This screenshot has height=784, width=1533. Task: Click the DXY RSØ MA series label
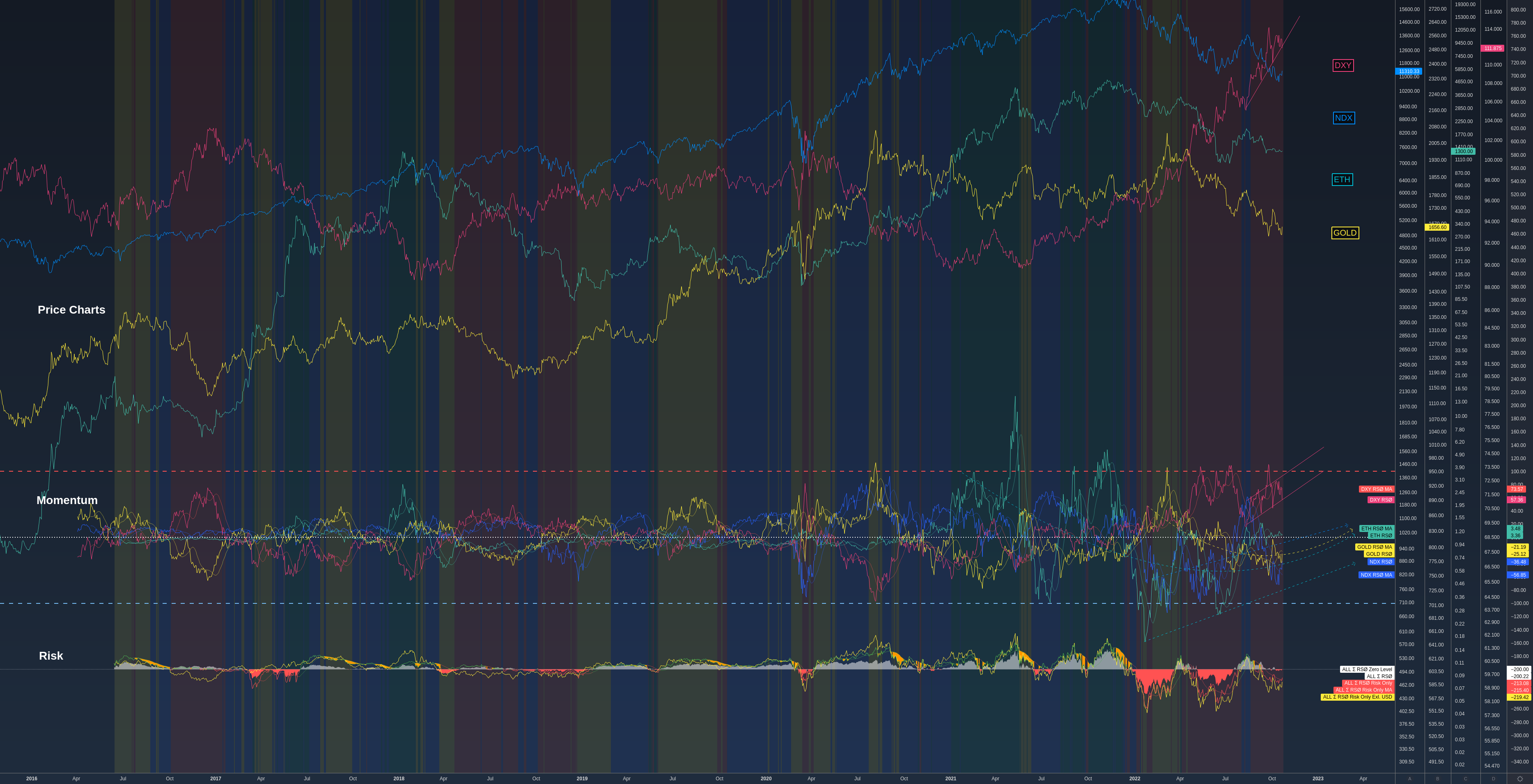click(1376, 489)
